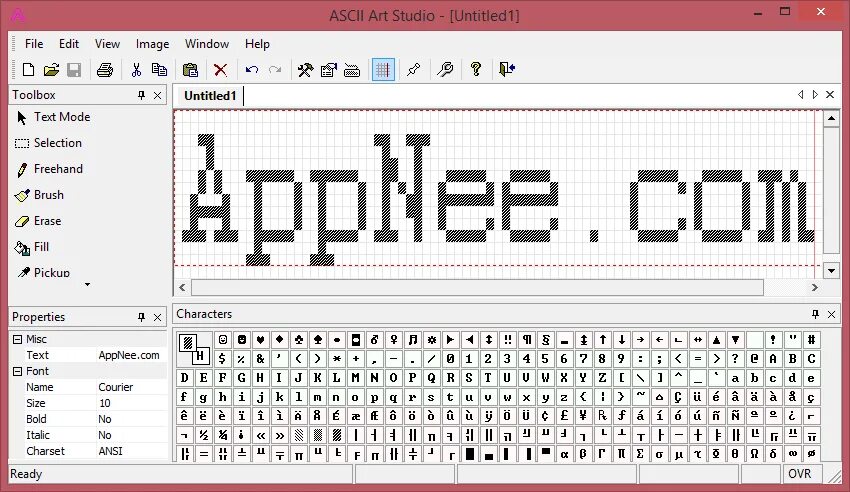Change the font Size value 10
The image size is (850, 492).
[x=131, y=403]
